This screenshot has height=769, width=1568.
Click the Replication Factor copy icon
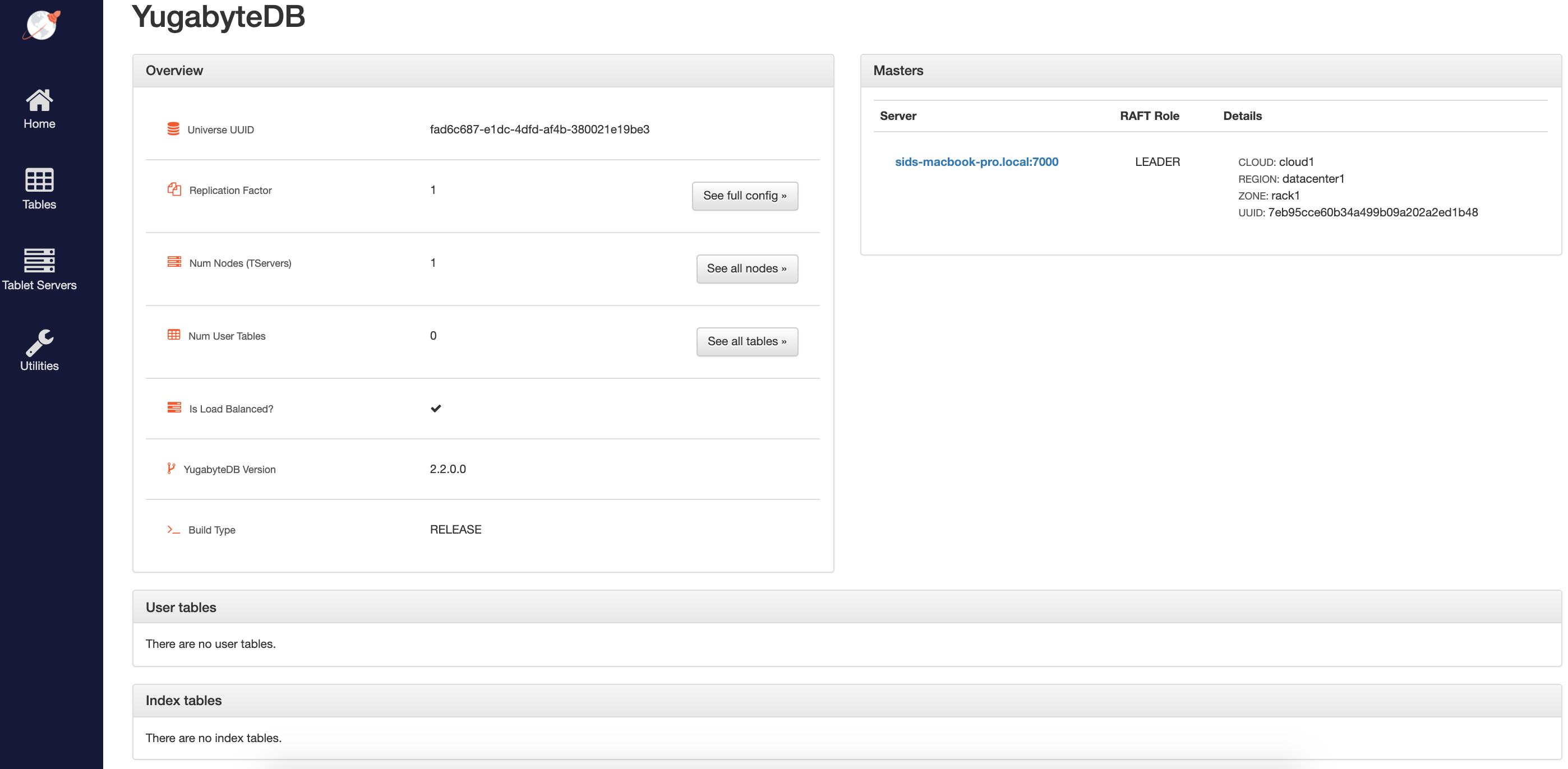(x=174, y=189)
